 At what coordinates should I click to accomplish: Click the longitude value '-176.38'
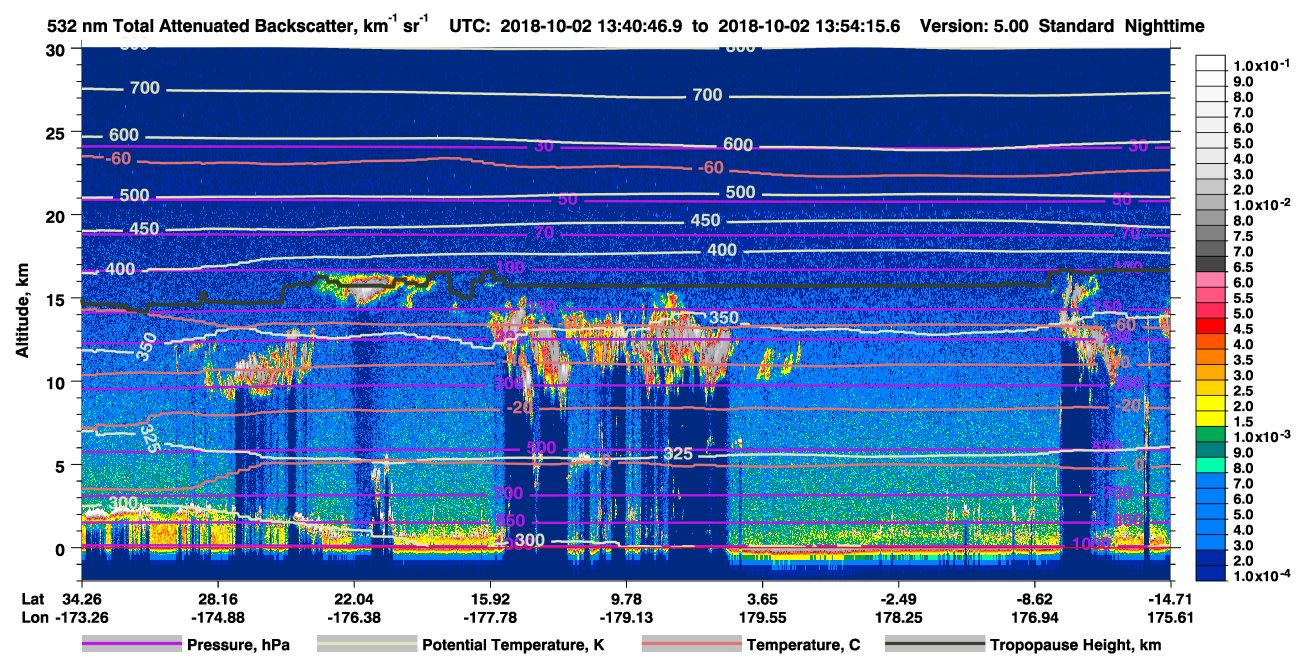click(x=353, y=618)
